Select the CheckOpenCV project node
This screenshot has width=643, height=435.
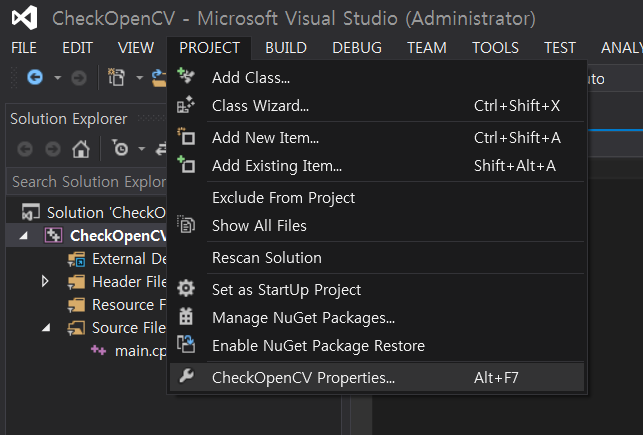[87, 235]
